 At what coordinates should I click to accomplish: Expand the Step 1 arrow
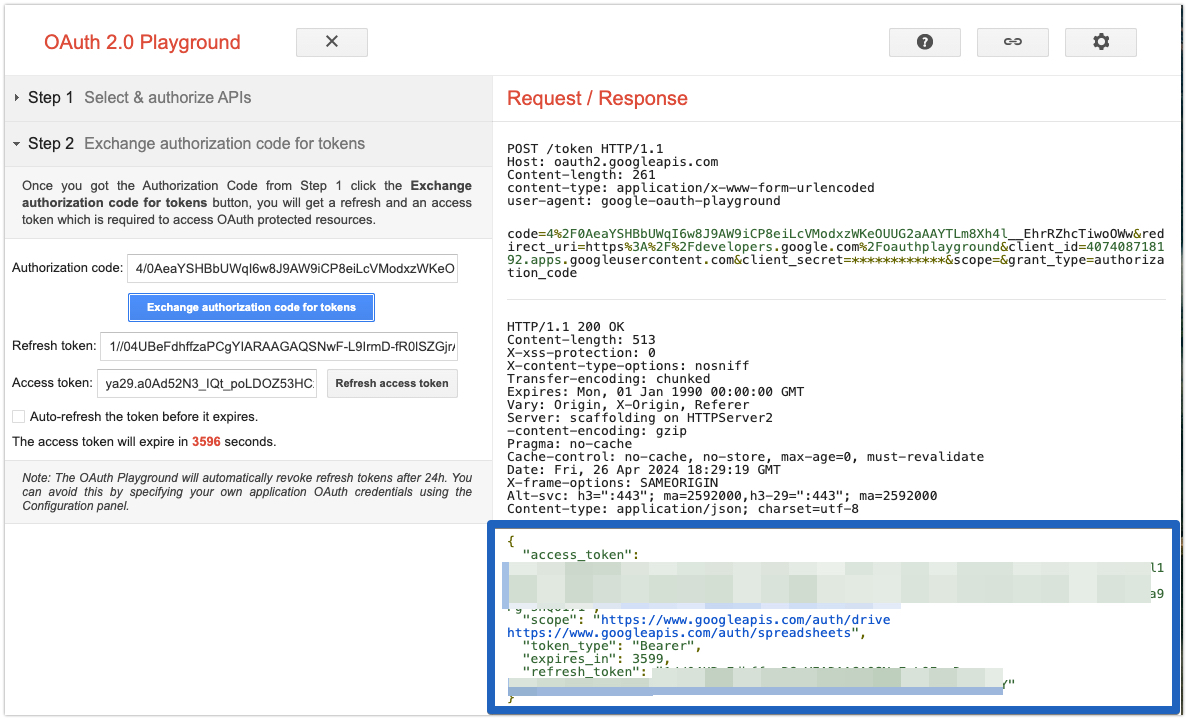pos(17,98)
